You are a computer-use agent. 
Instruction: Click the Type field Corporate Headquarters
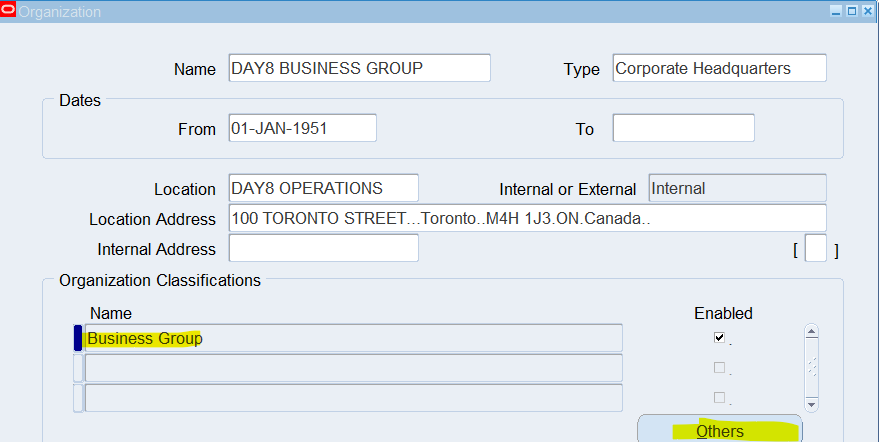point(719,68)
